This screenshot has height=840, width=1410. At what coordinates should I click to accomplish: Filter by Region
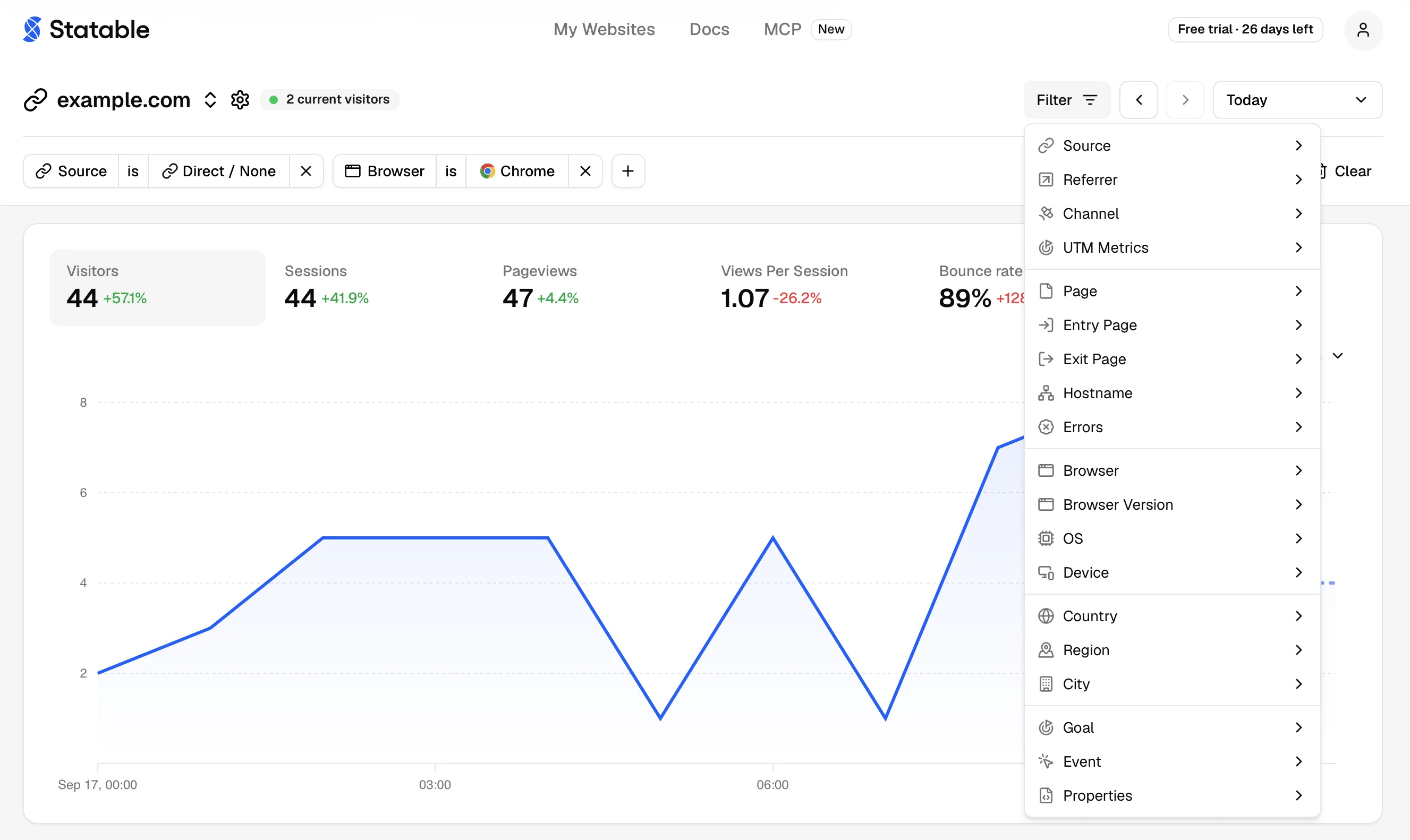point(1171,650)
